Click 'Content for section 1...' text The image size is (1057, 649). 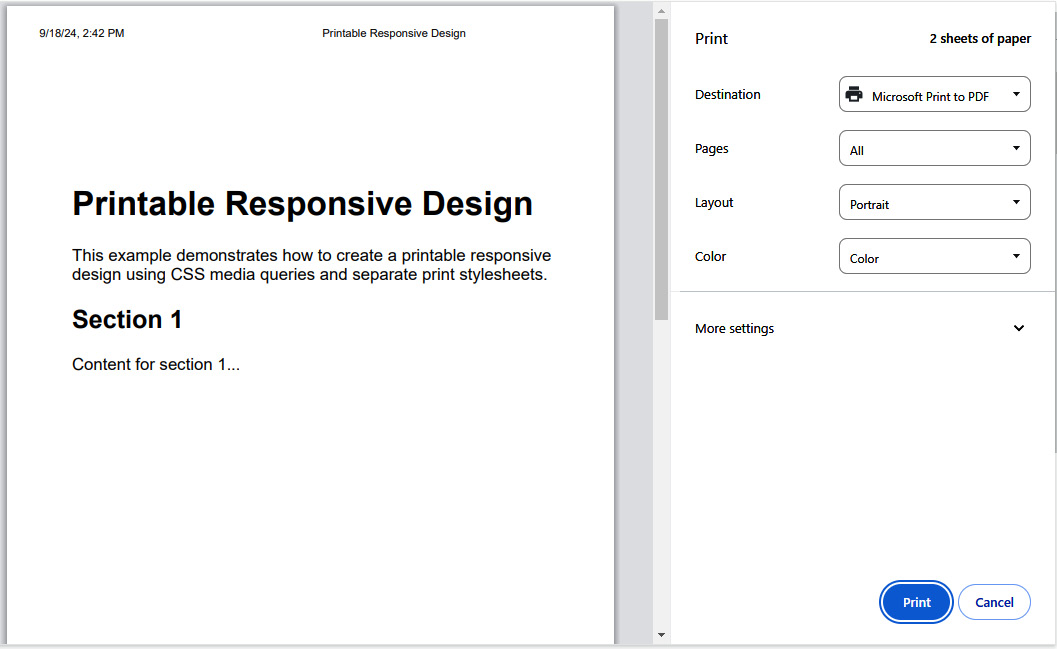click(x=156, y=365)
